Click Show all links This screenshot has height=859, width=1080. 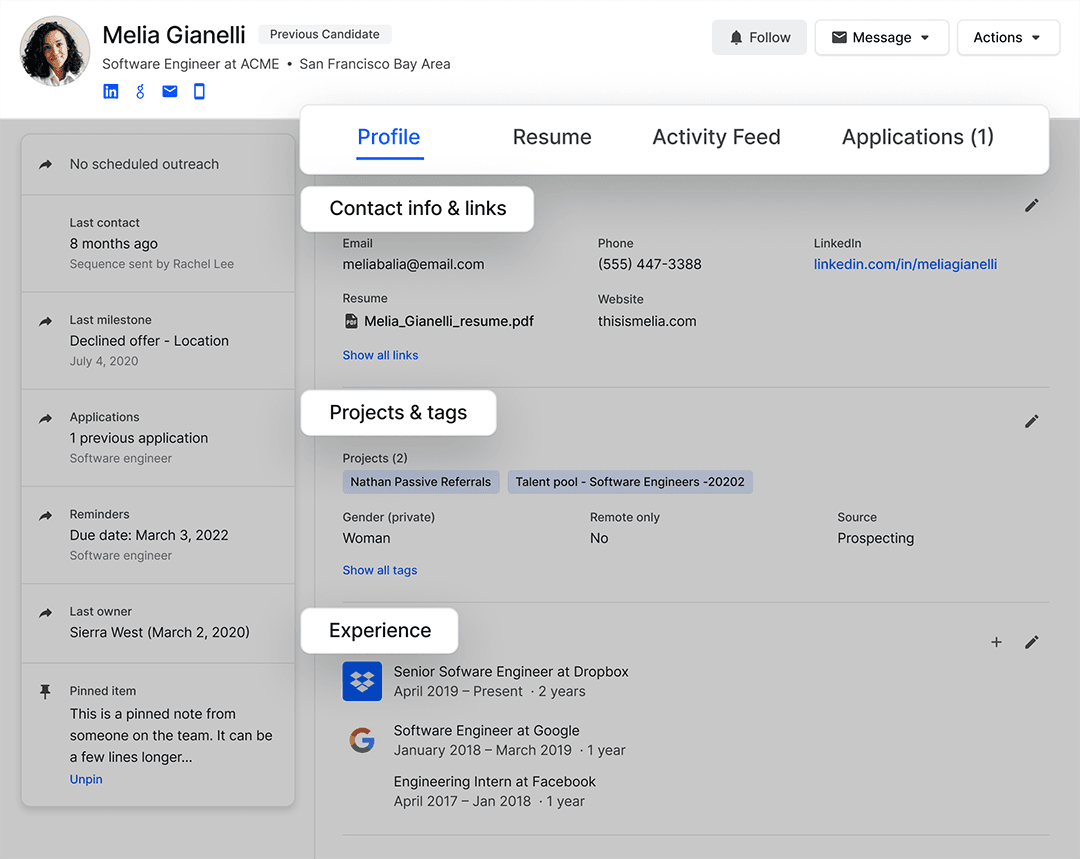tap(380, 355)
